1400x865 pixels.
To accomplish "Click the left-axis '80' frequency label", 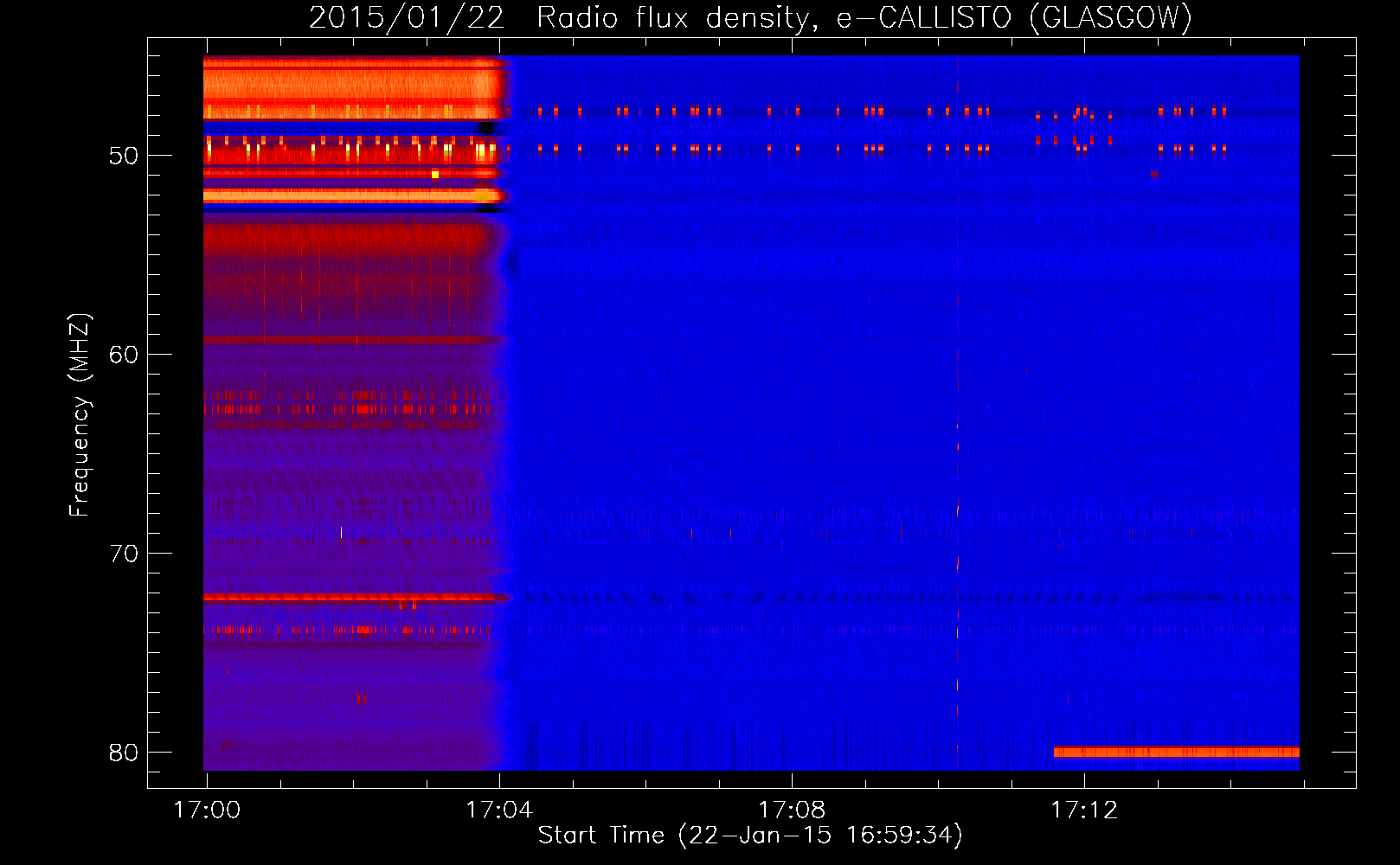I will click(x=123, y=753).
